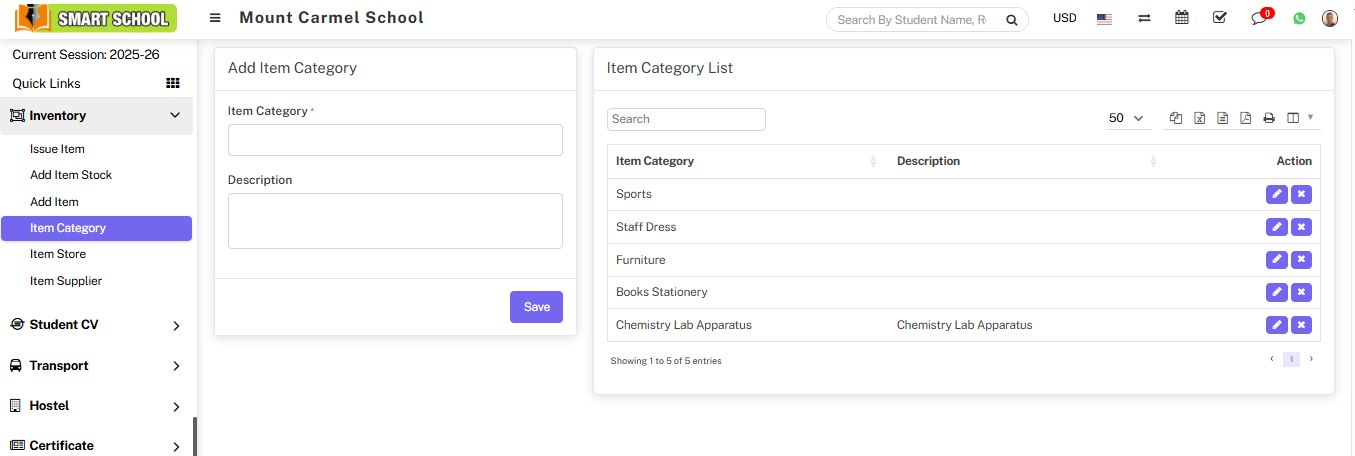Expand the Hostel menu
Viewport: 1355px width, 456px height.
[96, 406]
